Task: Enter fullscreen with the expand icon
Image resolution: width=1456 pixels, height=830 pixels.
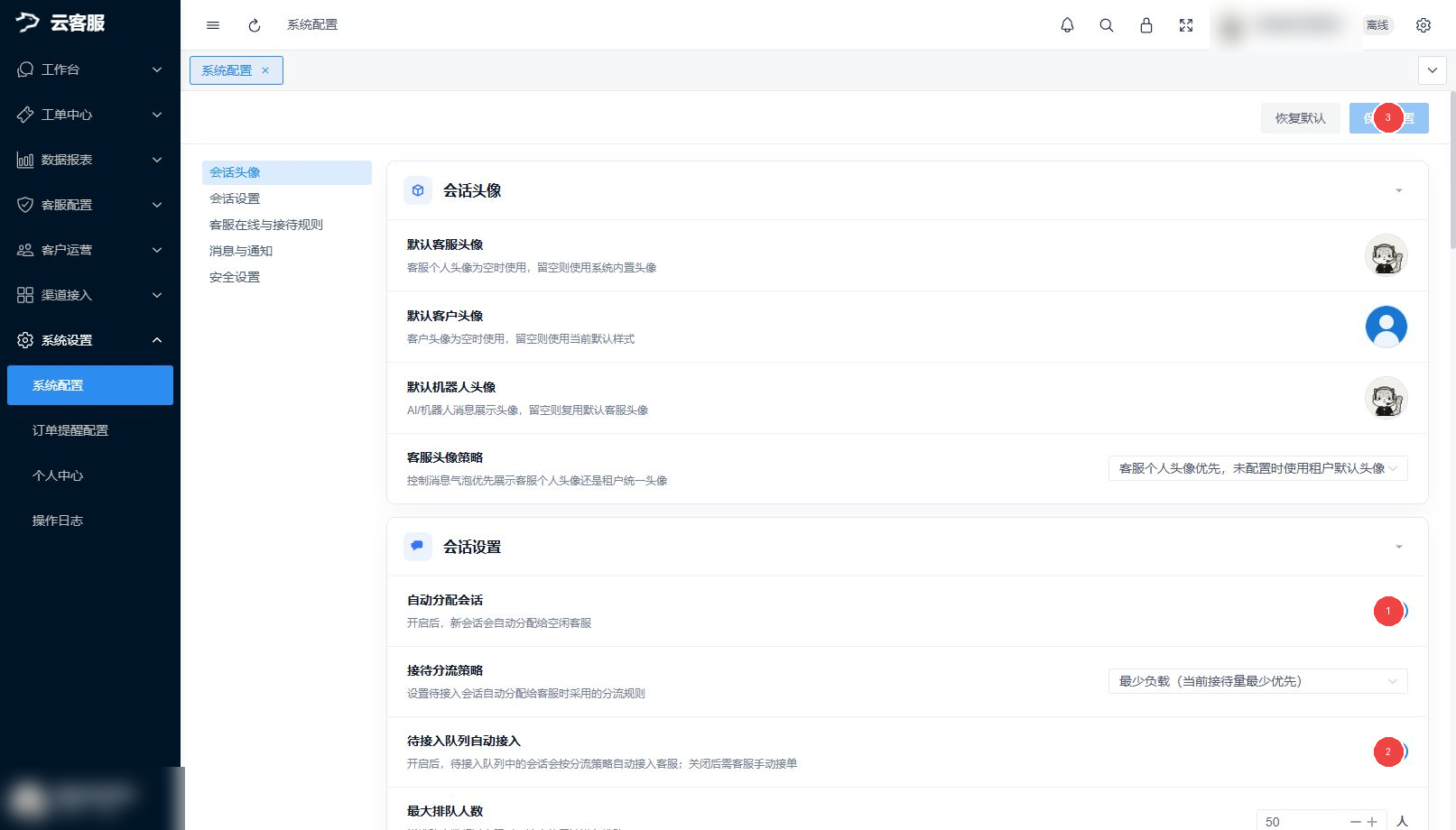Action: pos(1186,25)
